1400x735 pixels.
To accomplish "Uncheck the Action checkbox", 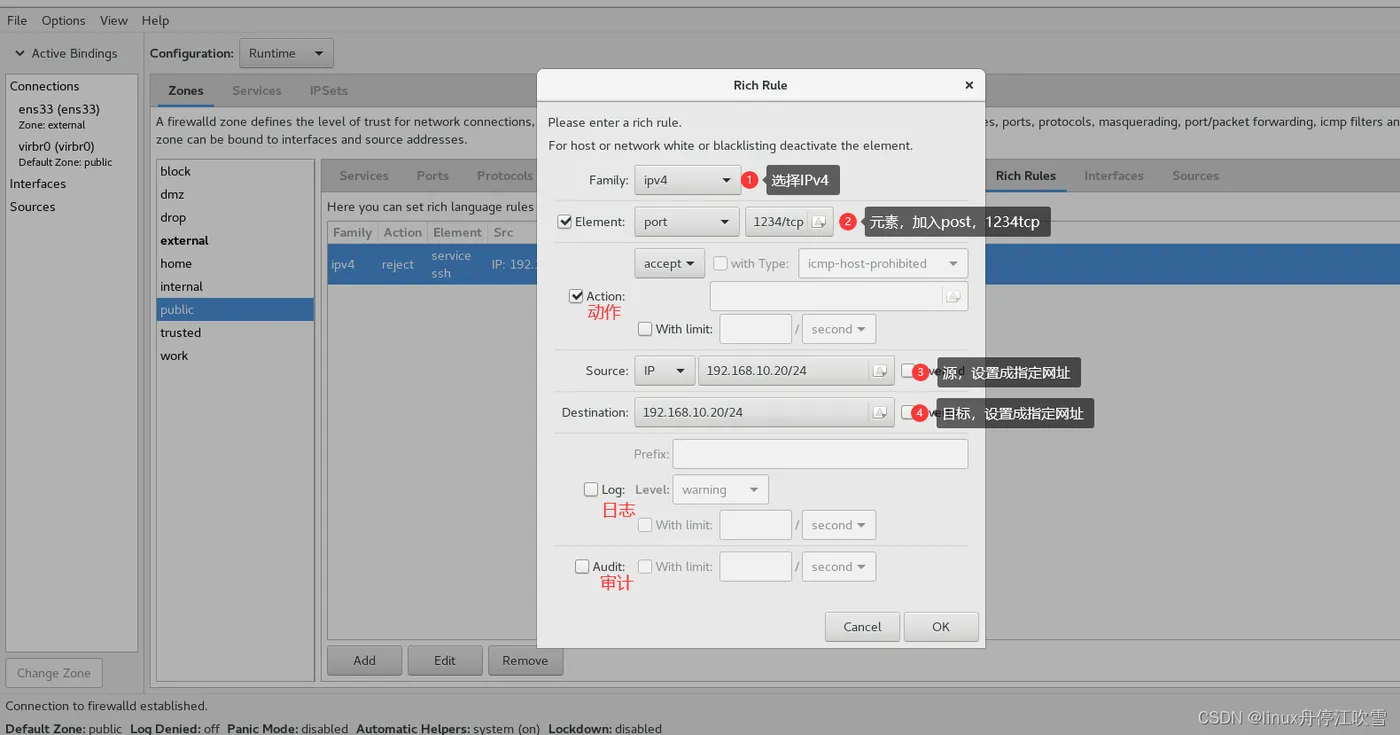I will pyautogui.click(x=576, y=296).
